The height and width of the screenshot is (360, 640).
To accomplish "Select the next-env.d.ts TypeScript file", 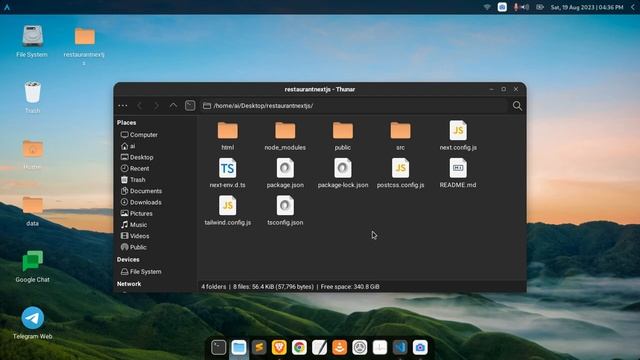I will point(227,173).
